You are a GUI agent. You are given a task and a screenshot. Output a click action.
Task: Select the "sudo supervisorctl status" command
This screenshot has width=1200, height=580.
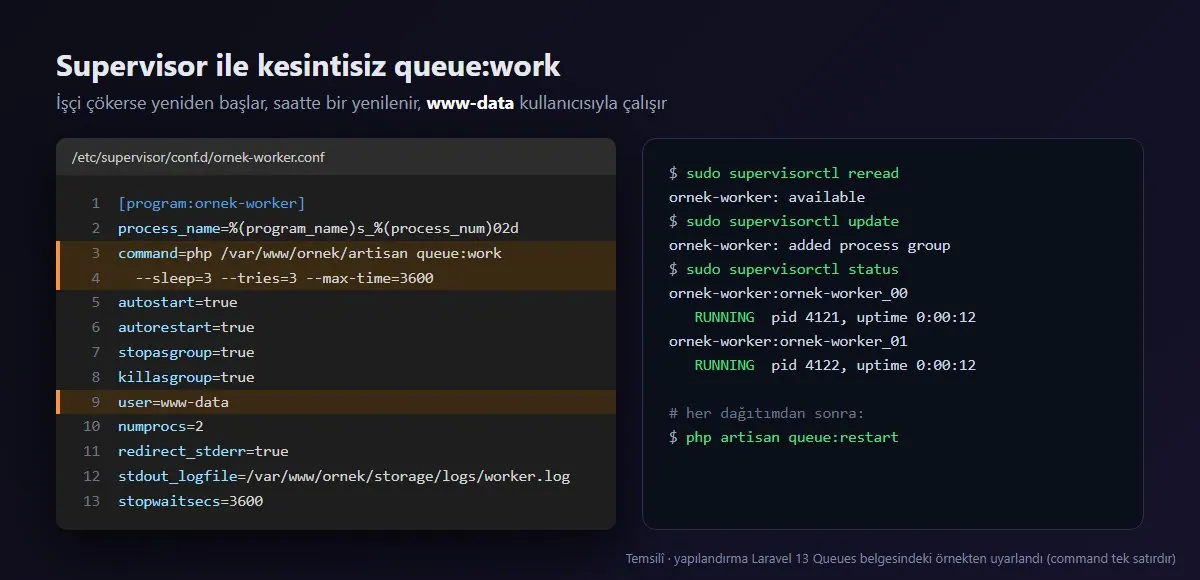[x=792, y=270]
